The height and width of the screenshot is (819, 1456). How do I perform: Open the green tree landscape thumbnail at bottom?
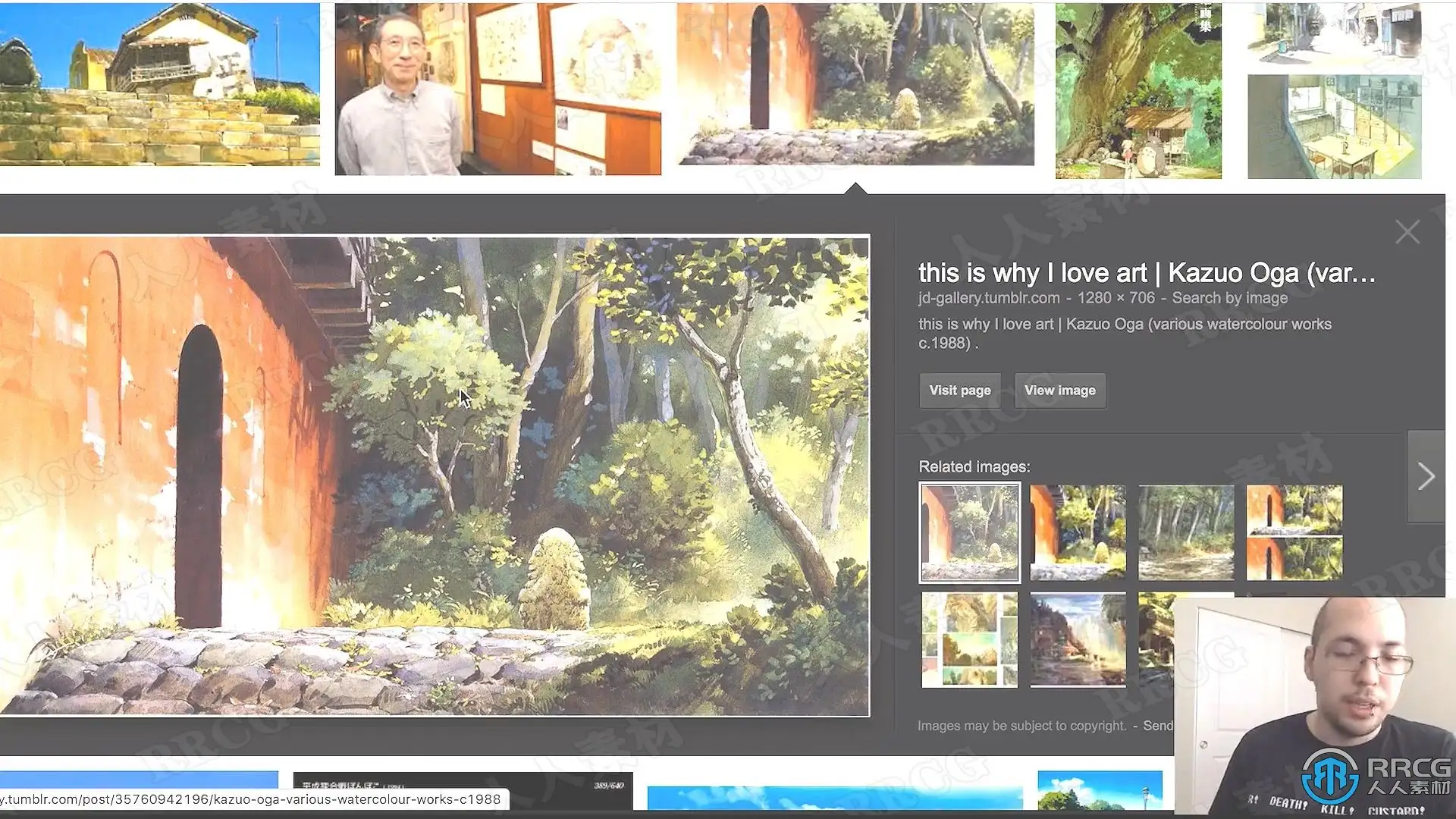pyautogui.click(x=1100, y=790)
